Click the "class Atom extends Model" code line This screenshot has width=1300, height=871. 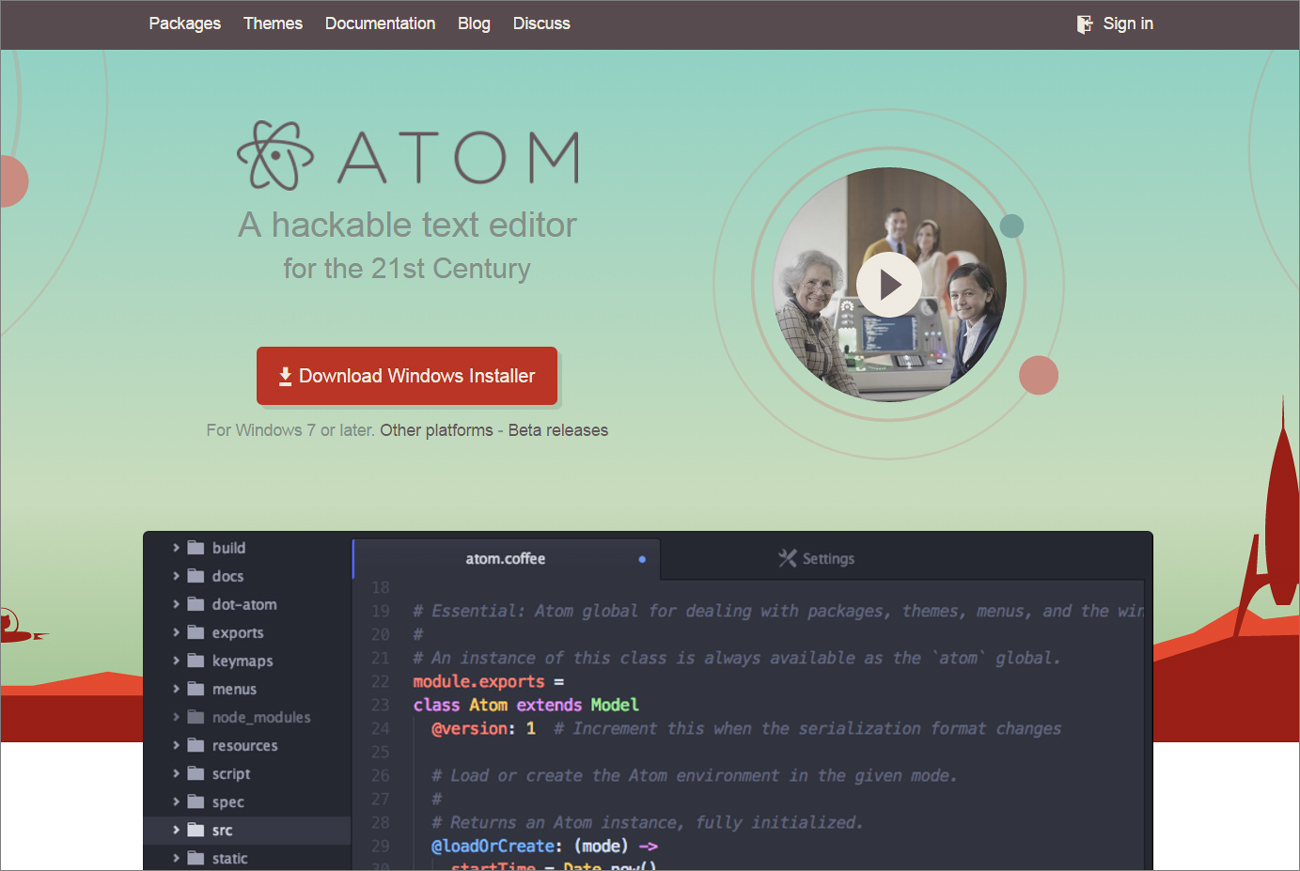526,705
